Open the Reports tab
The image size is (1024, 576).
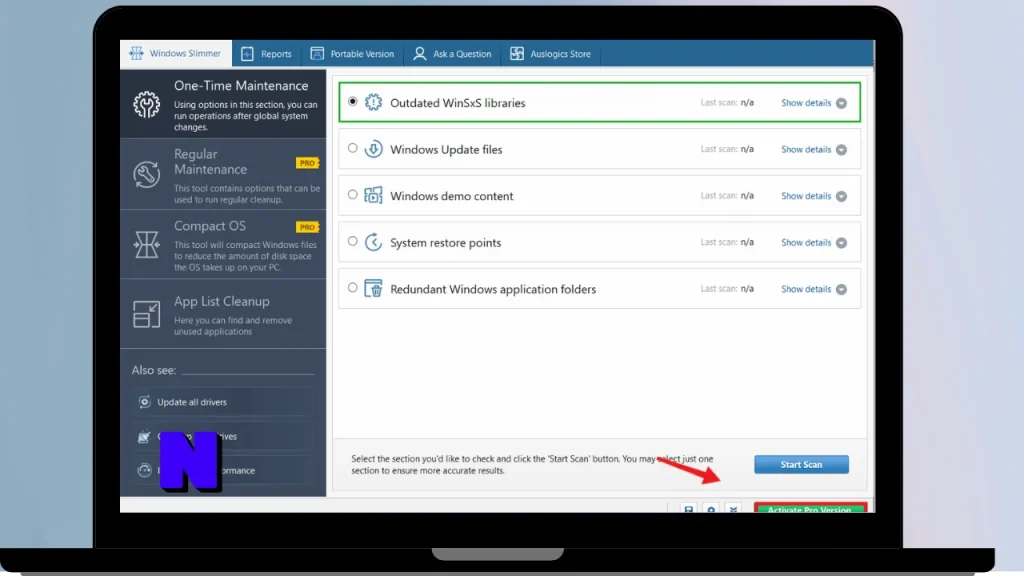coord(266,54)
